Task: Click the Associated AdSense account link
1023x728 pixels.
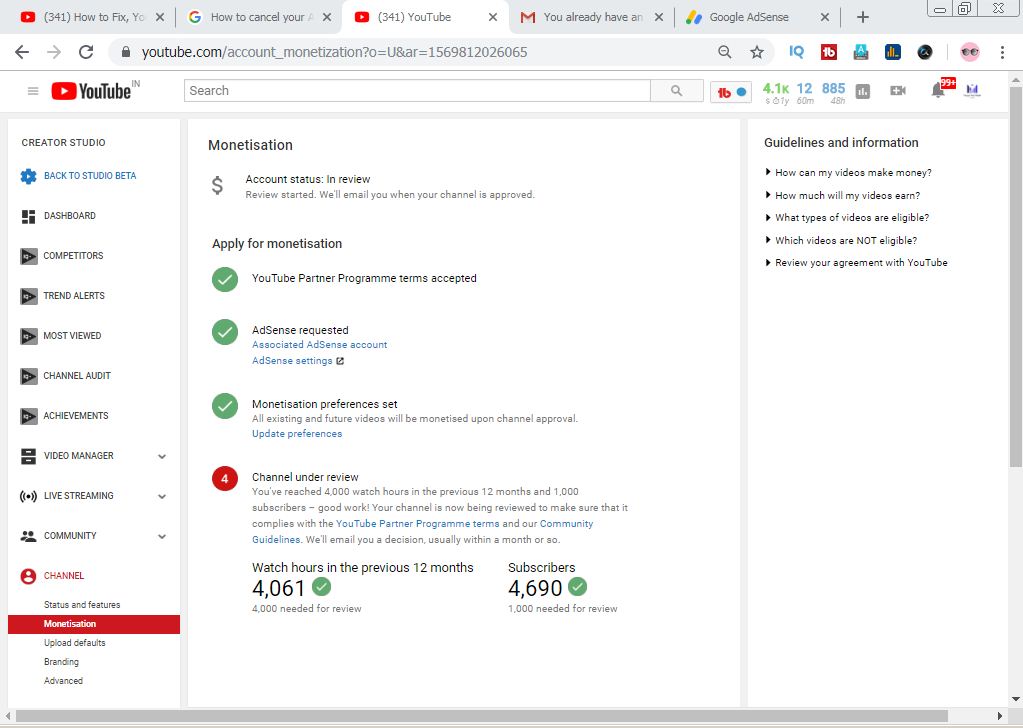Action: [320, 344]
